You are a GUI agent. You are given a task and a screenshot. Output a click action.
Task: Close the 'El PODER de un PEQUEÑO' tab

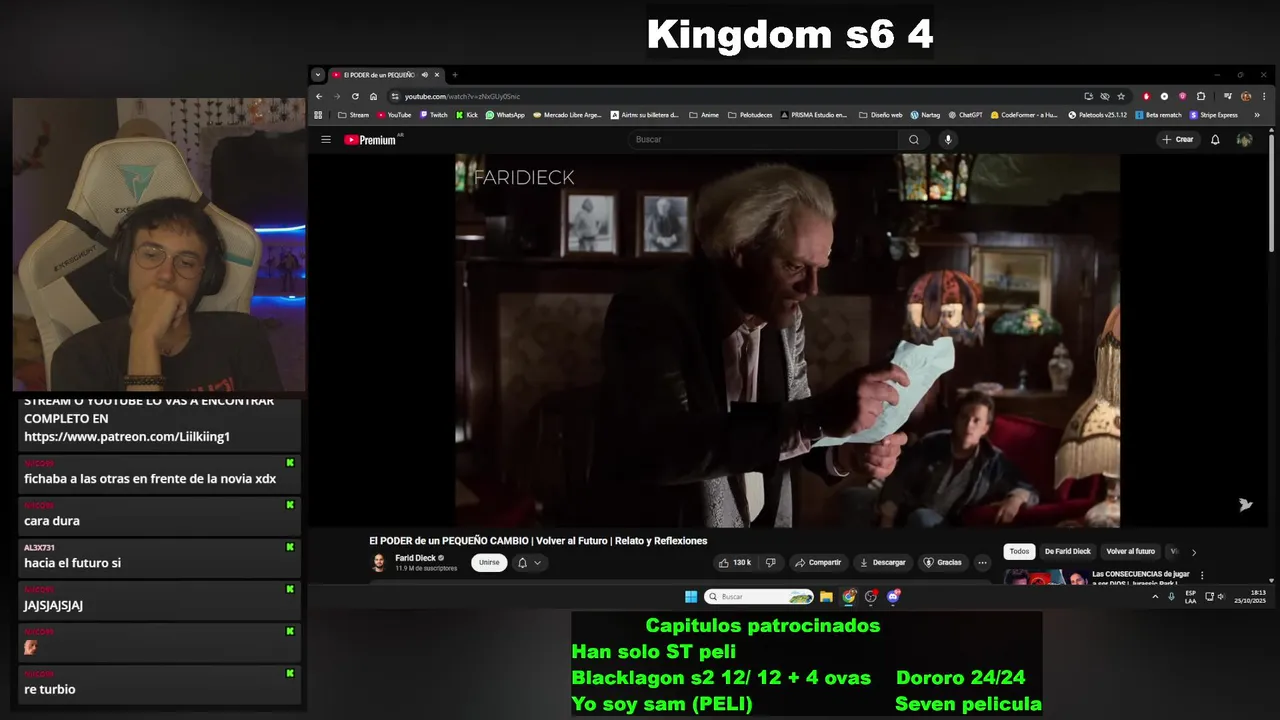[x=437, y=75]
